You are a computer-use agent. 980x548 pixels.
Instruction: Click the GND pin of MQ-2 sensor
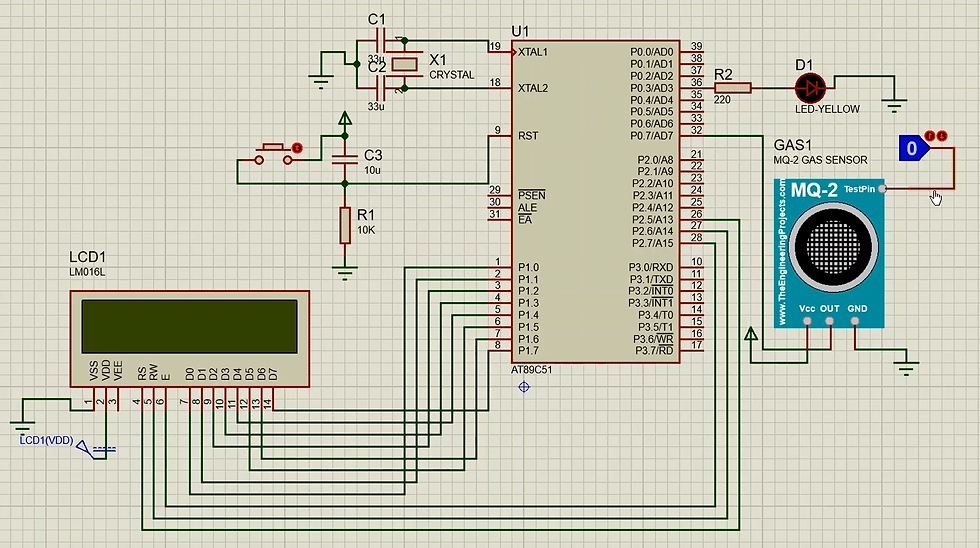(855, 321)
